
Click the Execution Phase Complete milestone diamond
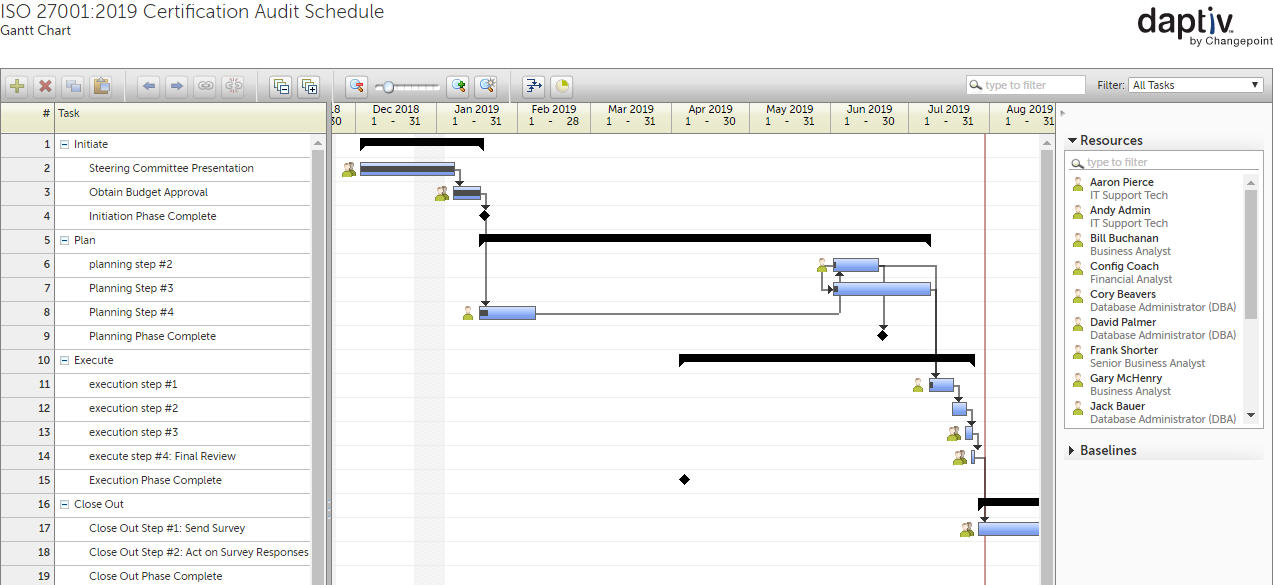684,480
